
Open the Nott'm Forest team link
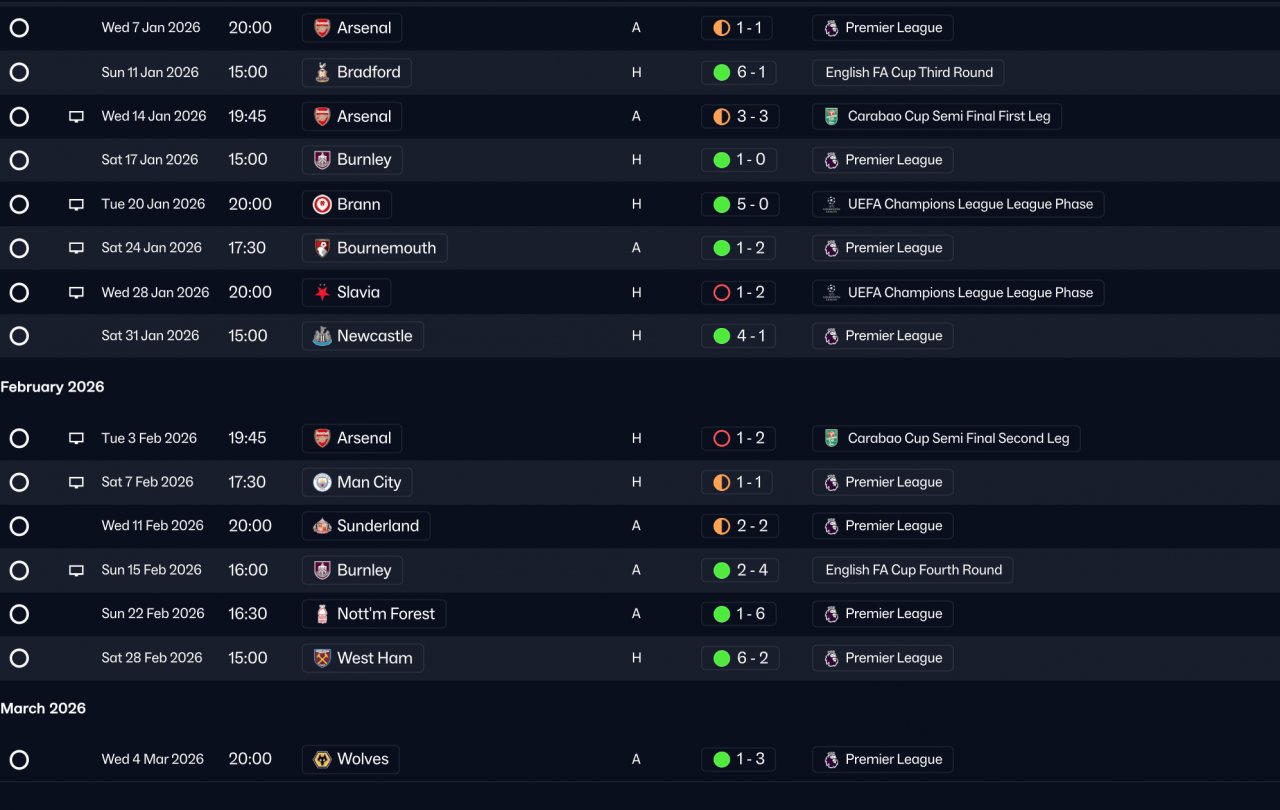pyautogui.click(x=374, y=614)
